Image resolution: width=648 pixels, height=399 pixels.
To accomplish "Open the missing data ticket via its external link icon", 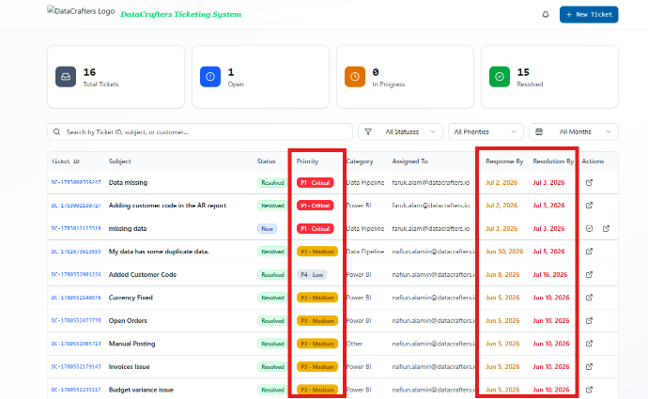I will (x=606, y=228).
